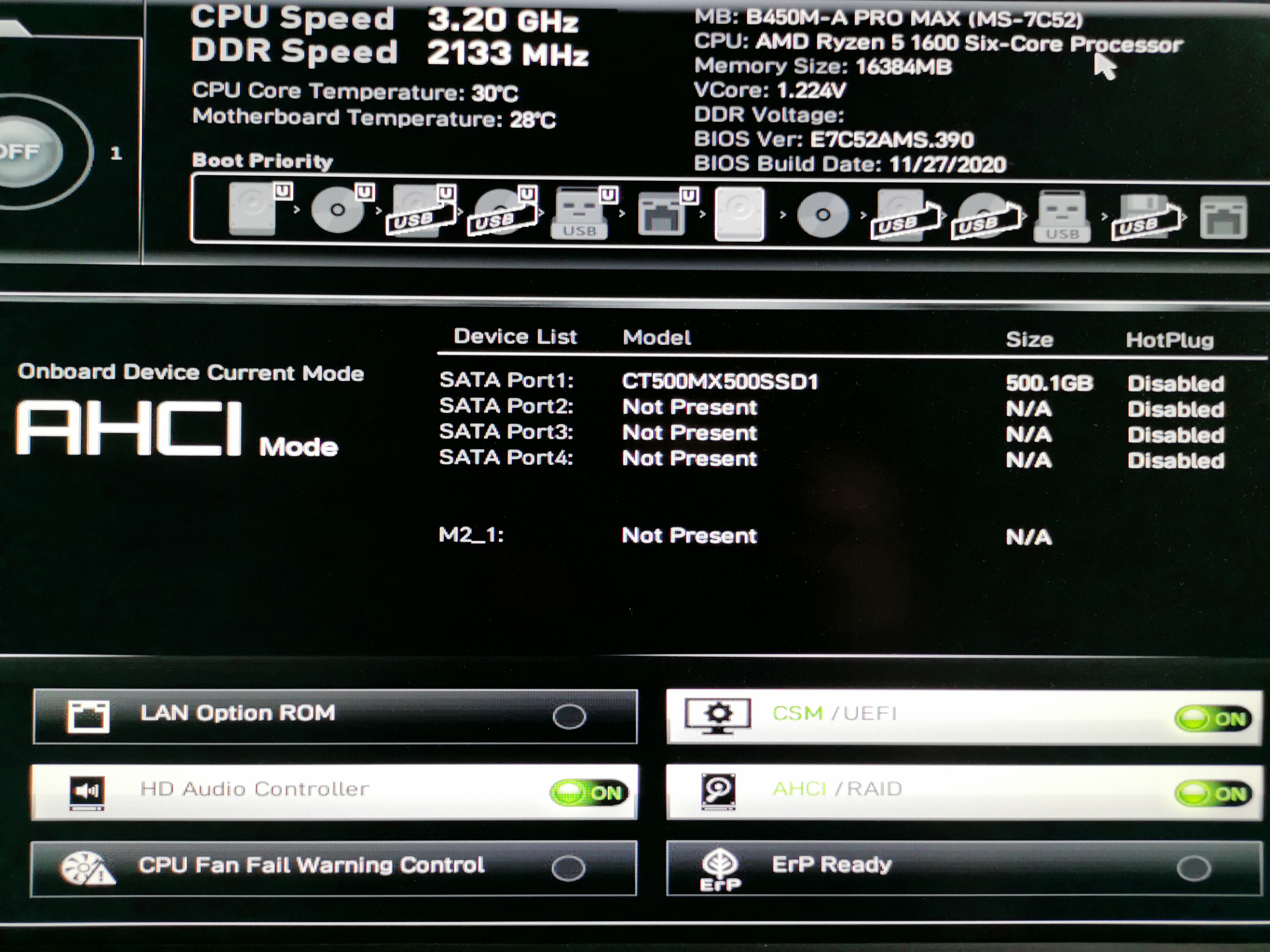Viewport: 1270px width, 952px height.
Task: Click the ErP leaf icon
Action: 720,868
